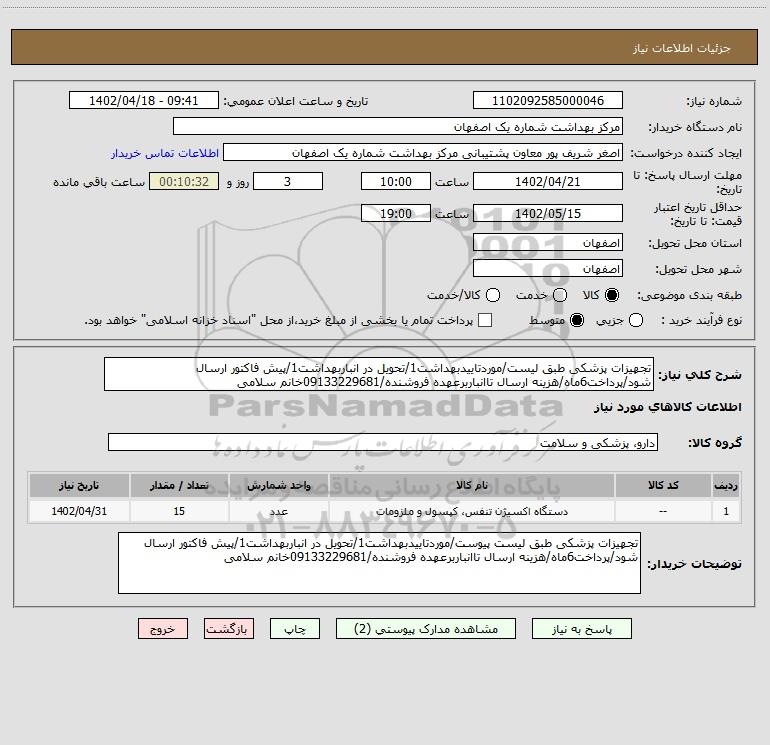Choose the جزیی purchase type radio
This screenshot has height=745, width=770.
coord(635,320)
